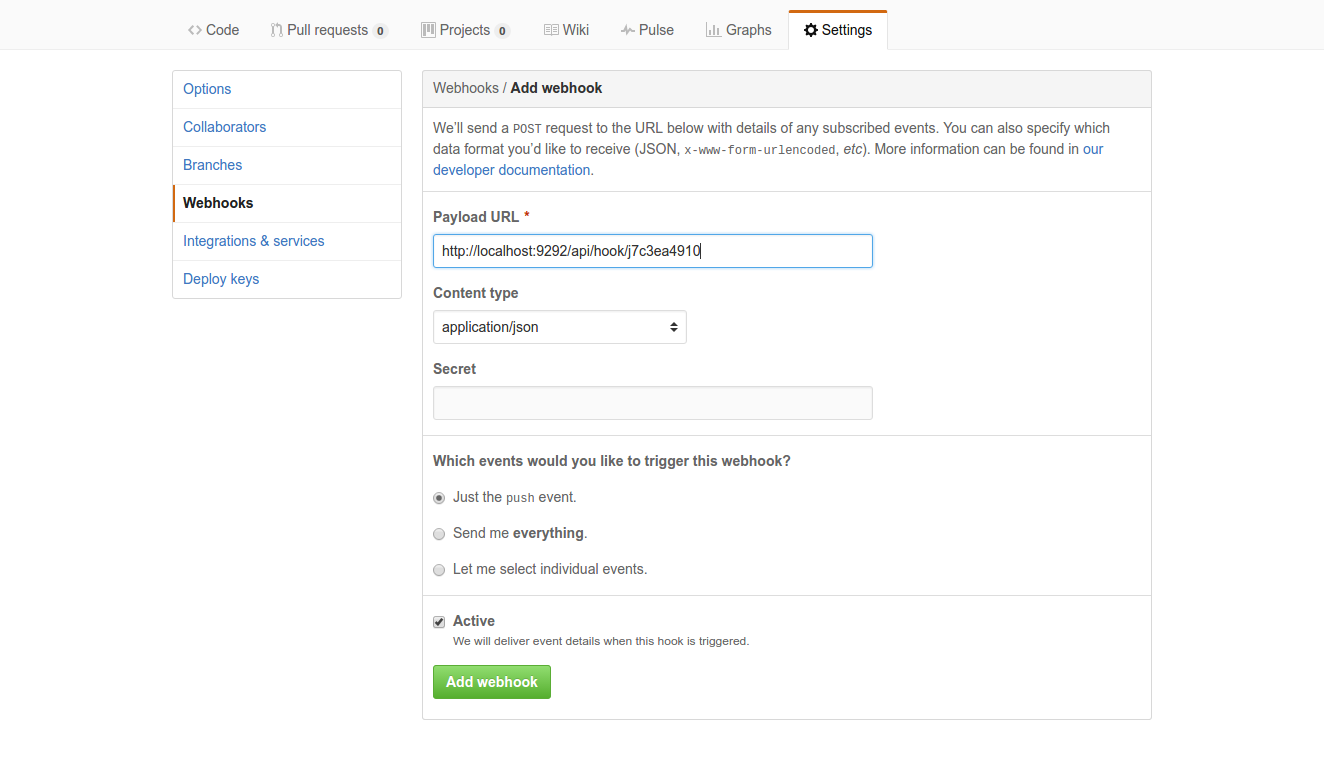Click the Wiki book icon
The image size is (1324, 764).
(x=551, y=30)
